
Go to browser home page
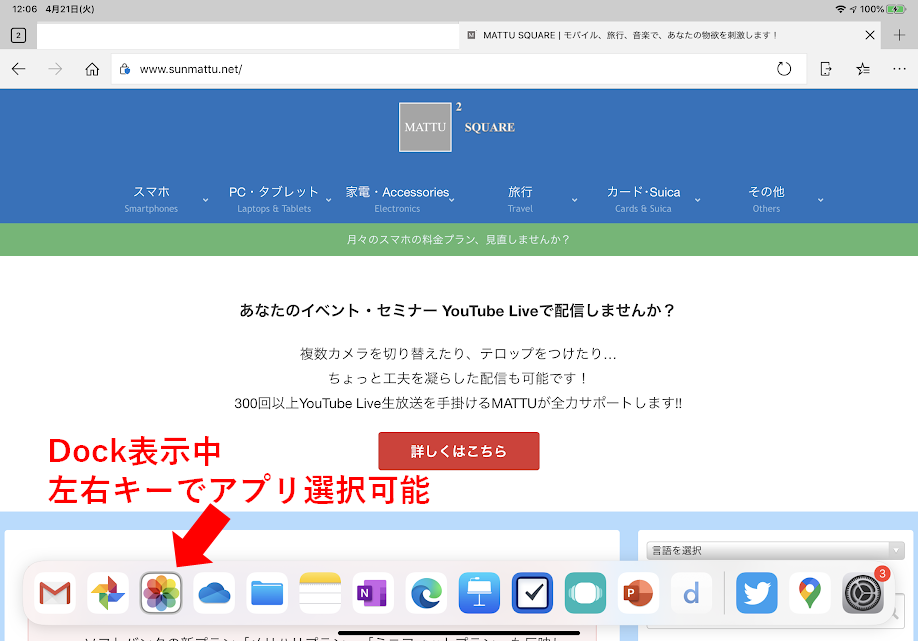92,69
